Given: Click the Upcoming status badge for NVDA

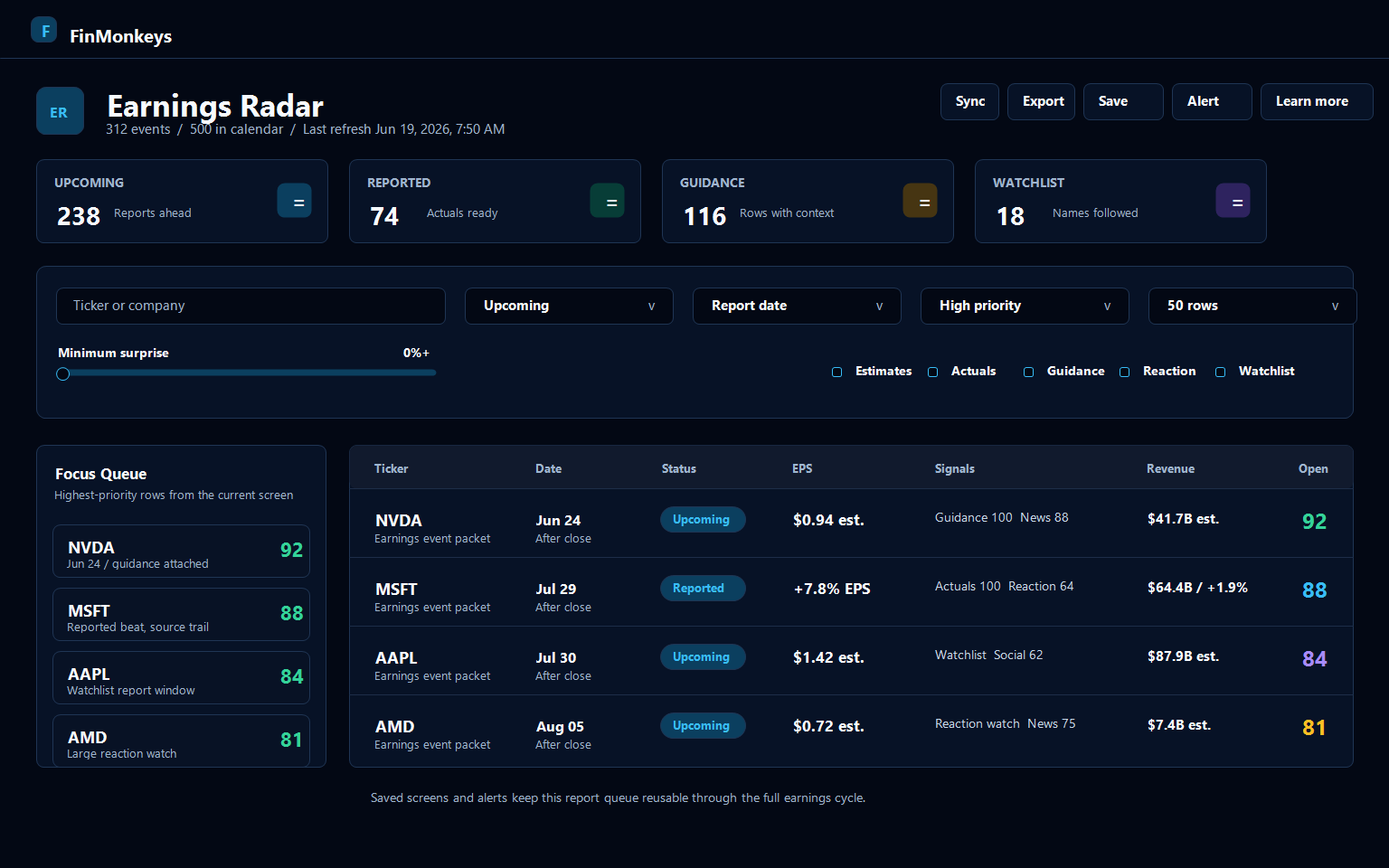Looking at the screenshot, I should 703,520.
